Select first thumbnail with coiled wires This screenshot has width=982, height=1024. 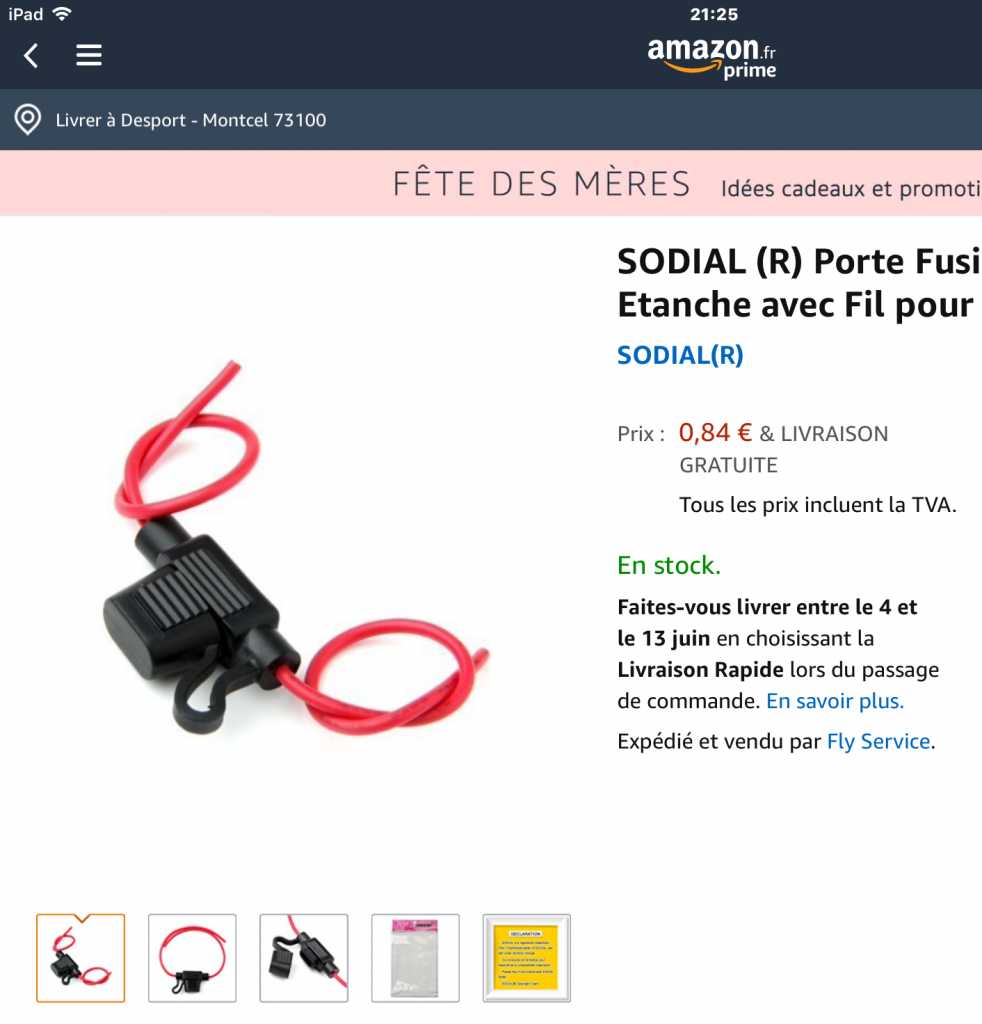pos(80,958)
